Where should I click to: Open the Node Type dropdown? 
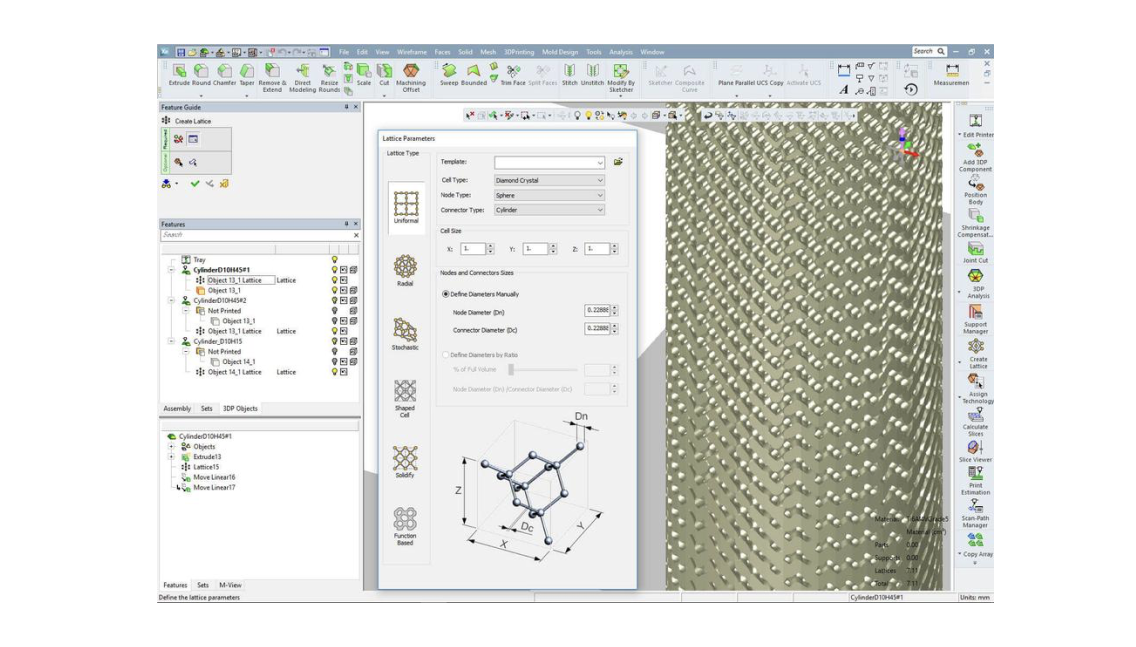tap(549, 195)
